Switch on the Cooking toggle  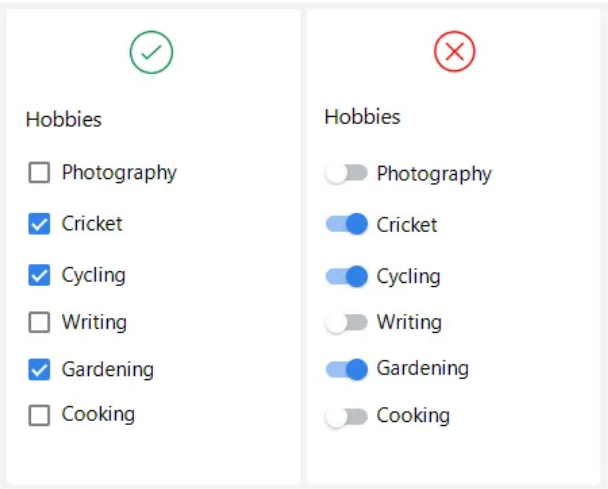(x=346, y=417)
